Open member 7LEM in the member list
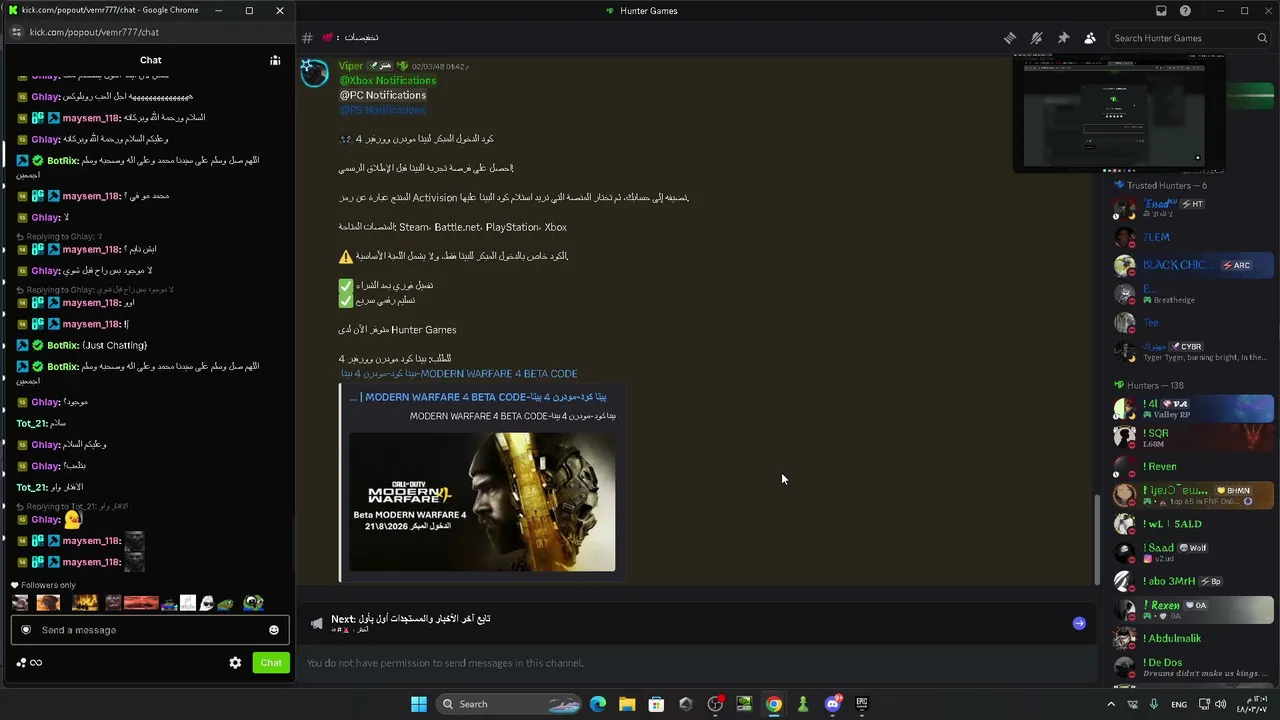1280x720 pixels. click(x=1192, y=237)
